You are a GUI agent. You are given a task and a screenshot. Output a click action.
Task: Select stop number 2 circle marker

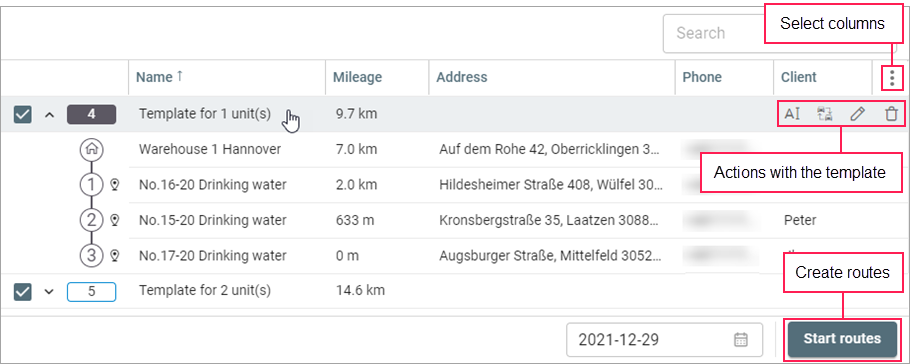point(91,220)
